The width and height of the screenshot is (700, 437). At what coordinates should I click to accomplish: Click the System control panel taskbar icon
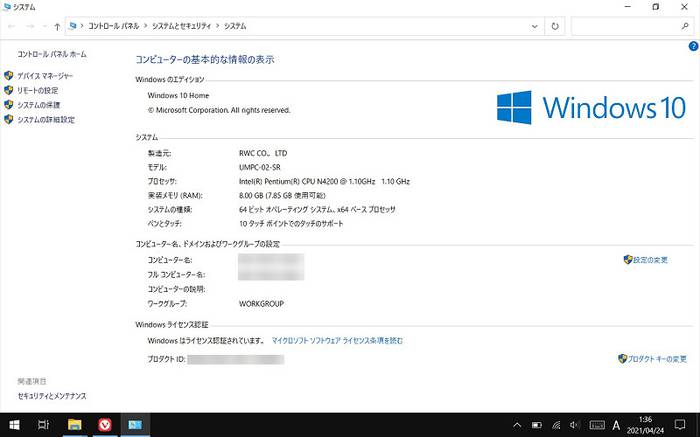(135, 425)
